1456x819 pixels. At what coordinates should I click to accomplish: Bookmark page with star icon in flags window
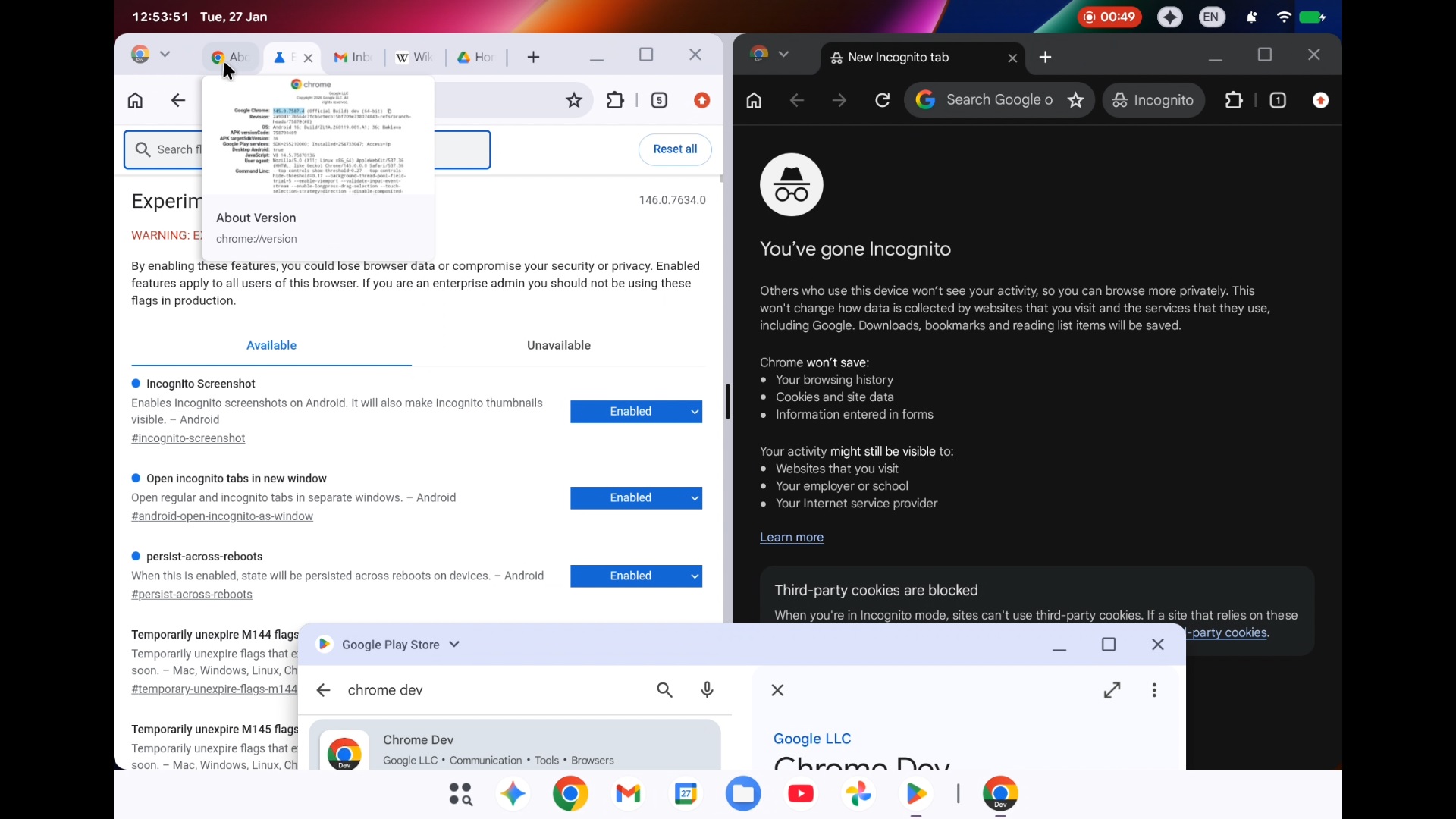[574, 101]
